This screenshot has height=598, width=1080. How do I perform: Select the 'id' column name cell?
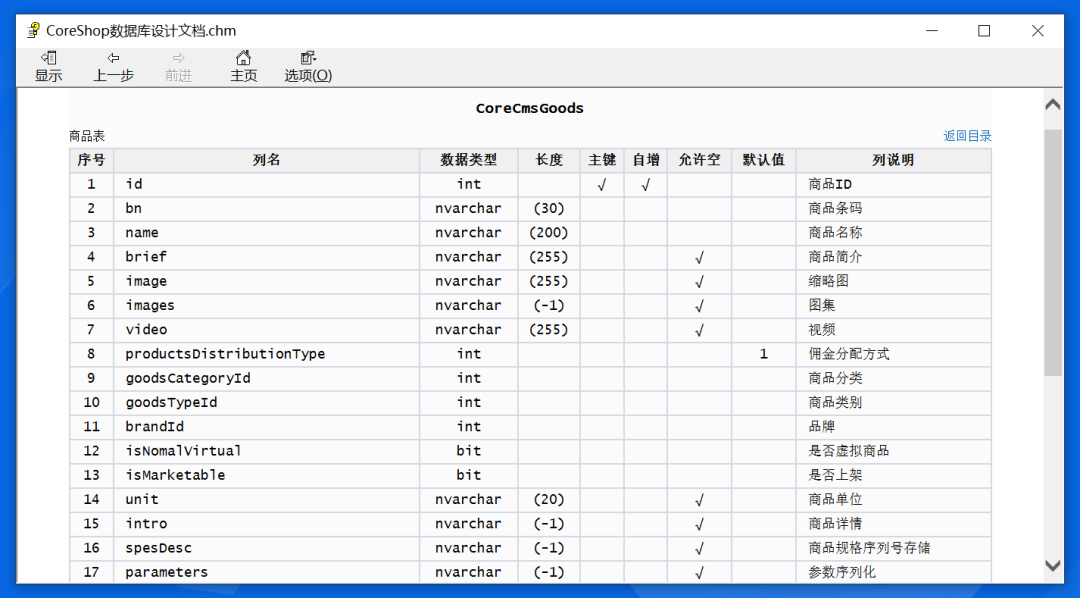point(267,184)
